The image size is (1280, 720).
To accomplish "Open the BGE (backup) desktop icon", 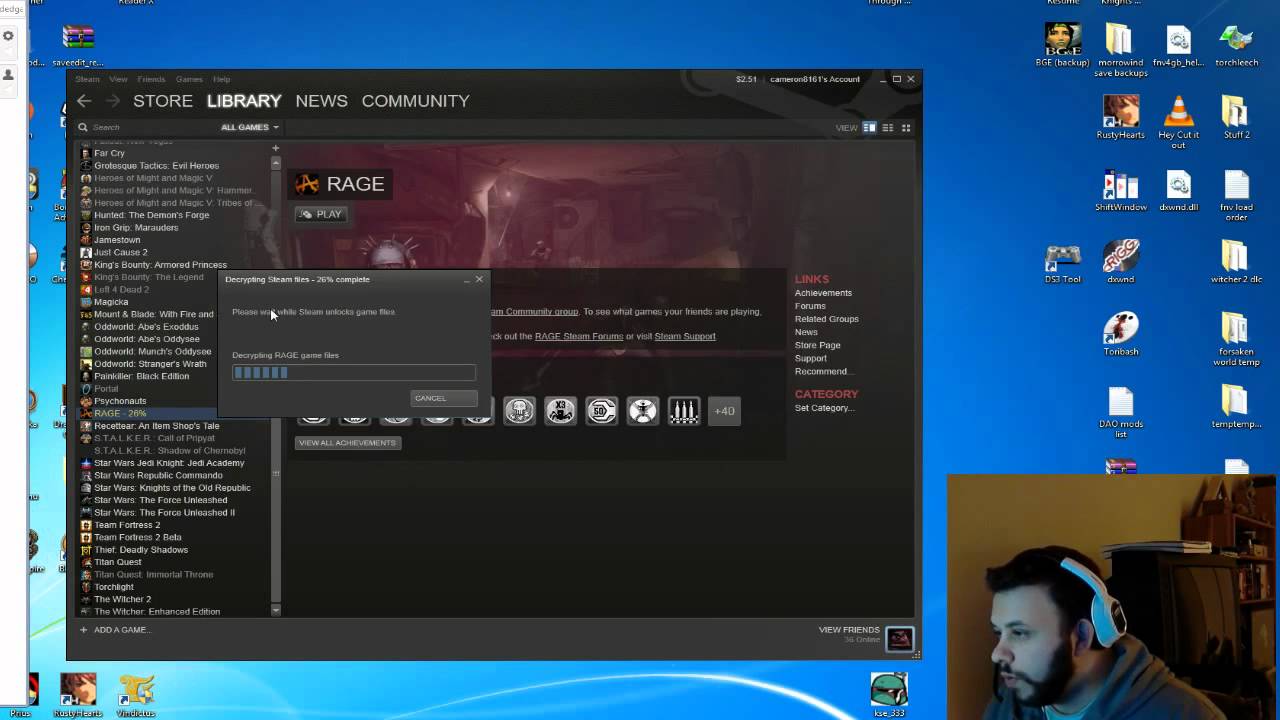I will [1062, 45].
